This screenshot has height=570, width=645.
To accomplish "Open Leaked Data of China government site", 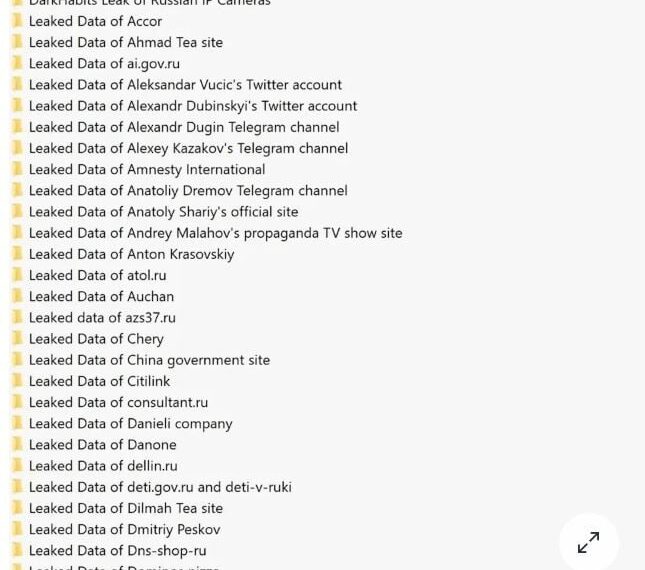I will (149, 360).
